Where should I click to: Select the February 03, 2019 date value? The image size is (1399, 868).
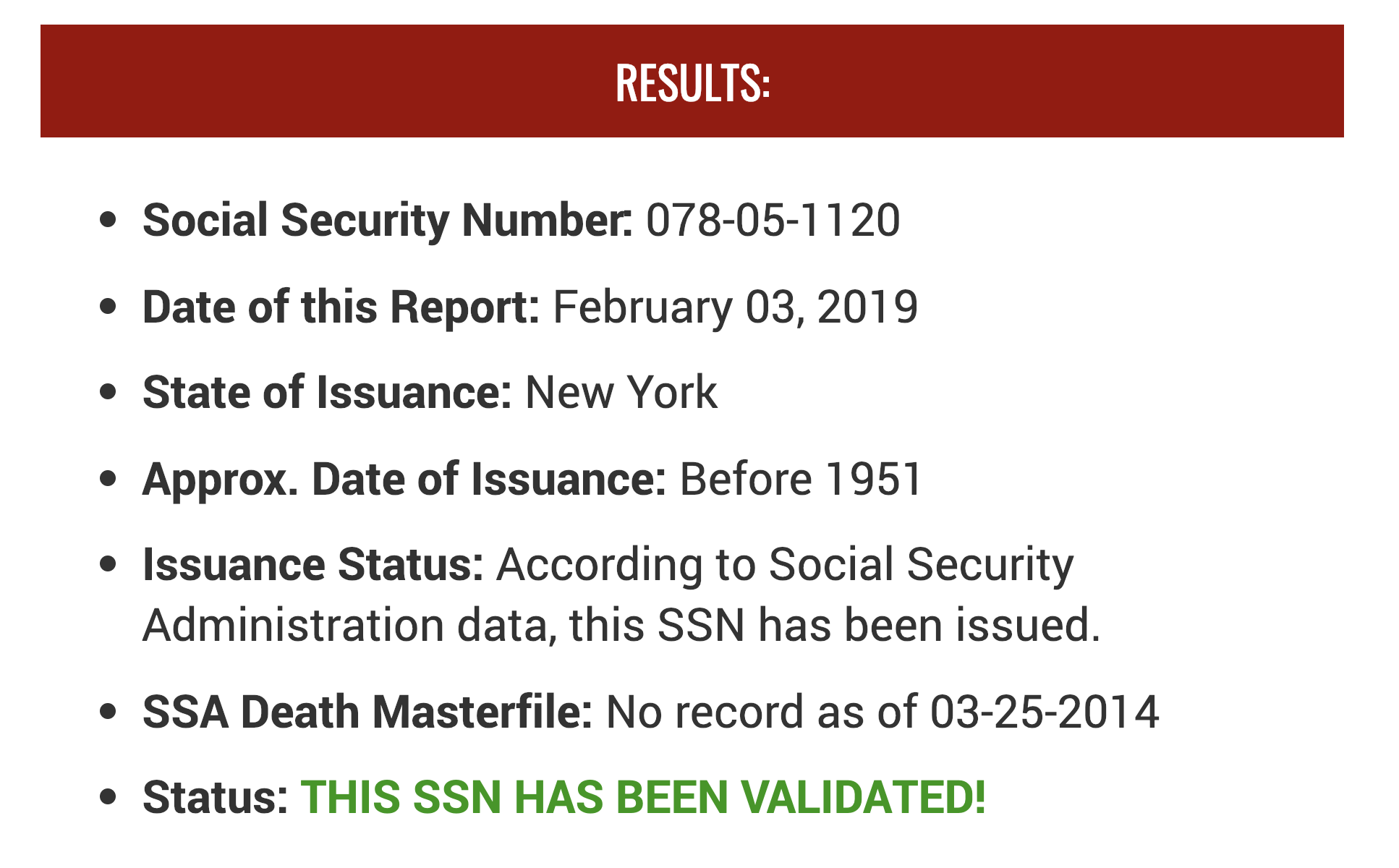pos(735,307)
